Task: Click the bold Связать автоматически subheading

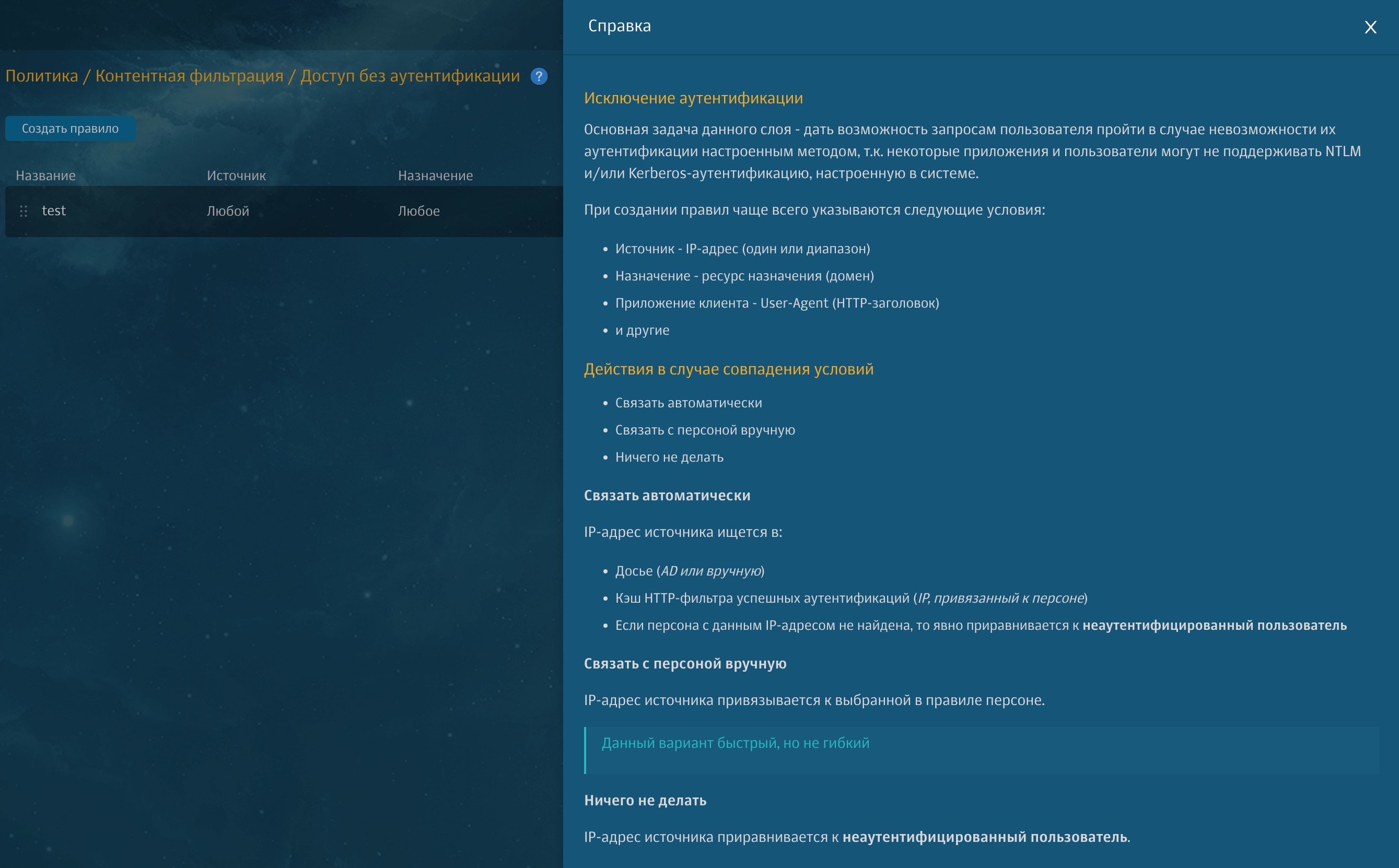Action: click(667, 496)
